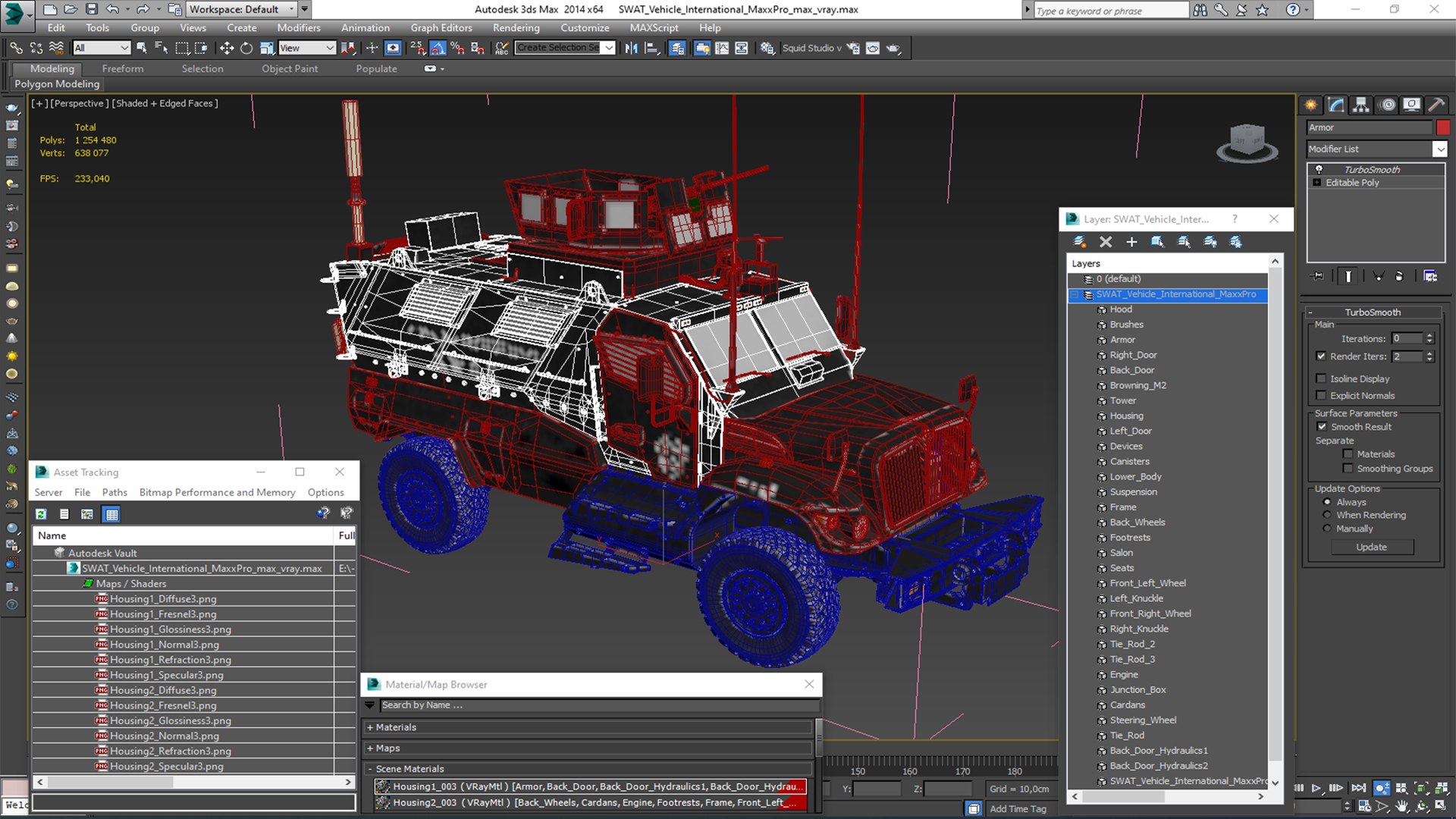This screenshot has height=819, width=1456.
Task: Enable Separate by Smoothing Groups checkbox
Action: point(1348,469)
